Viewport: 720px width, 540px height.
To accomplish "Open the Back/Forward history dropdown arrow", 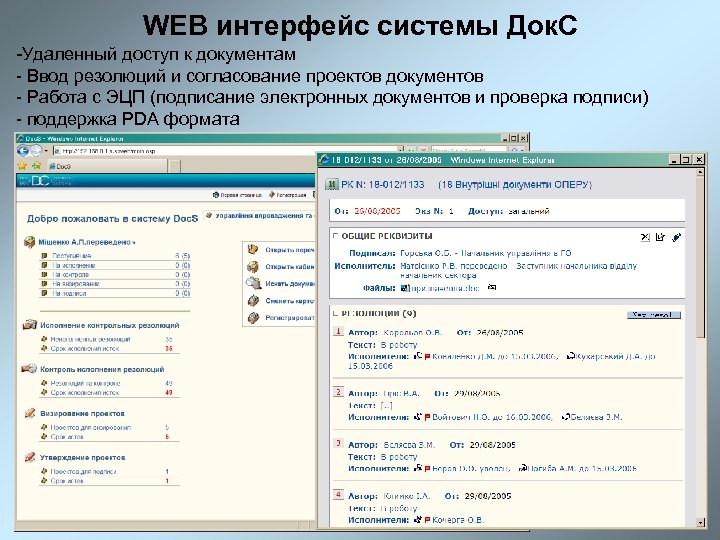I will [46, 151].
